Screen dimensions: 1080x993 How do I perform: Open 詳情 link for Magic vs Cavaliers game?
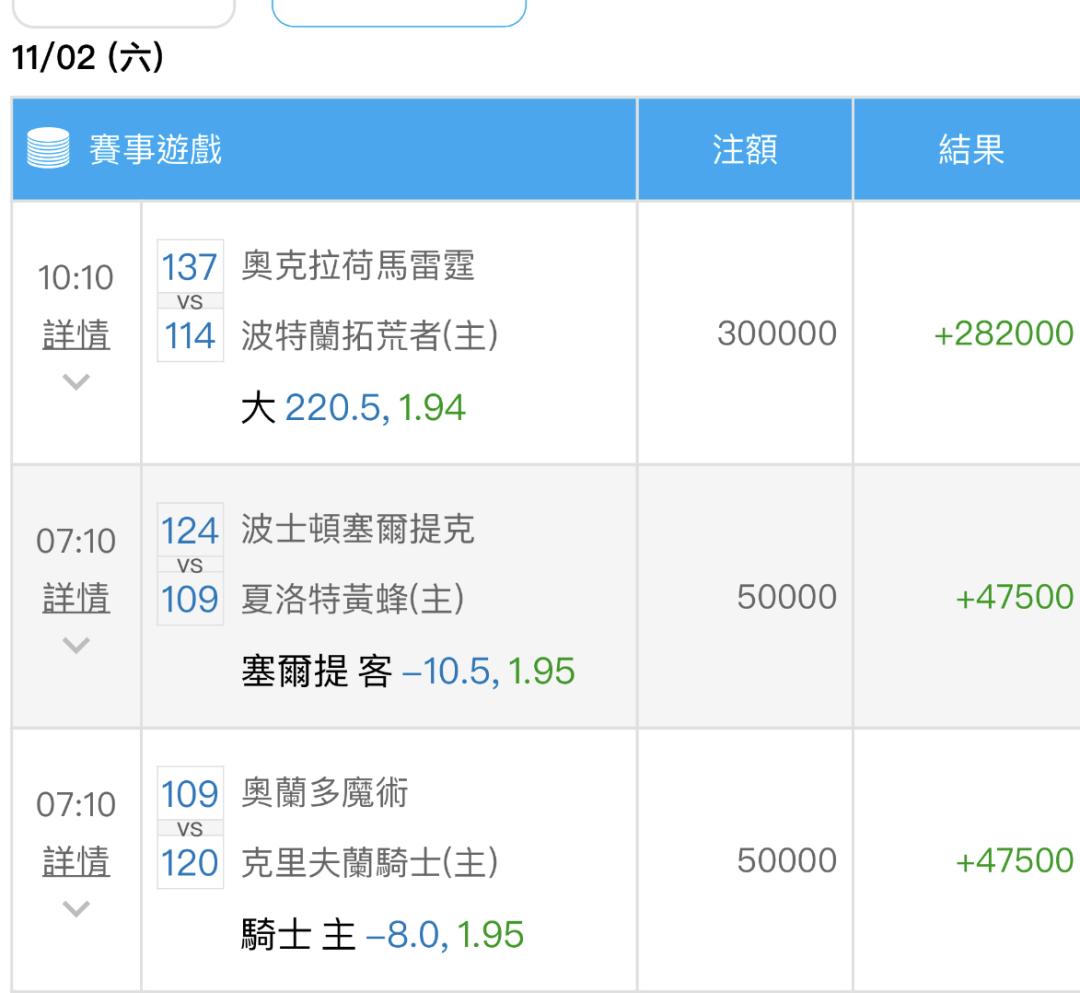pos(76,862)
